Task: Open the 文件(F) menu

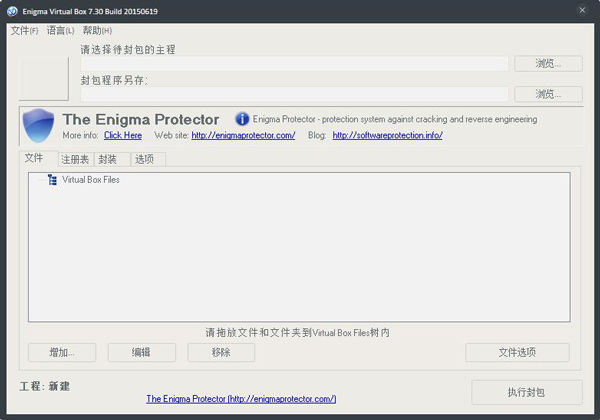Action: pos(24,31)
